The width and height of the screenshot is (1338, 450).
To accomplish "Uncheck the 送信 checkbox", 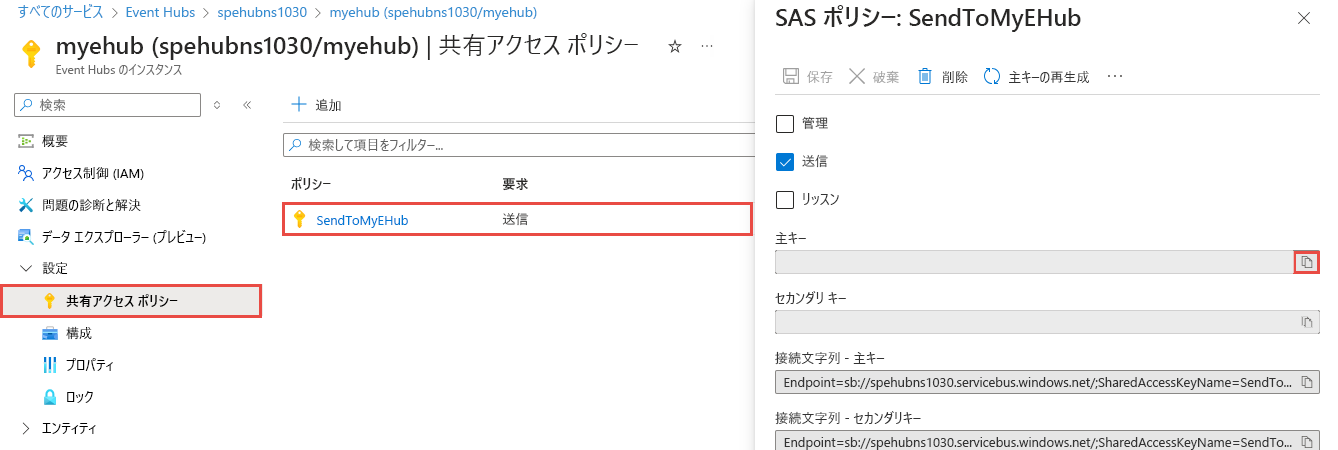I will tap(785, 162).
